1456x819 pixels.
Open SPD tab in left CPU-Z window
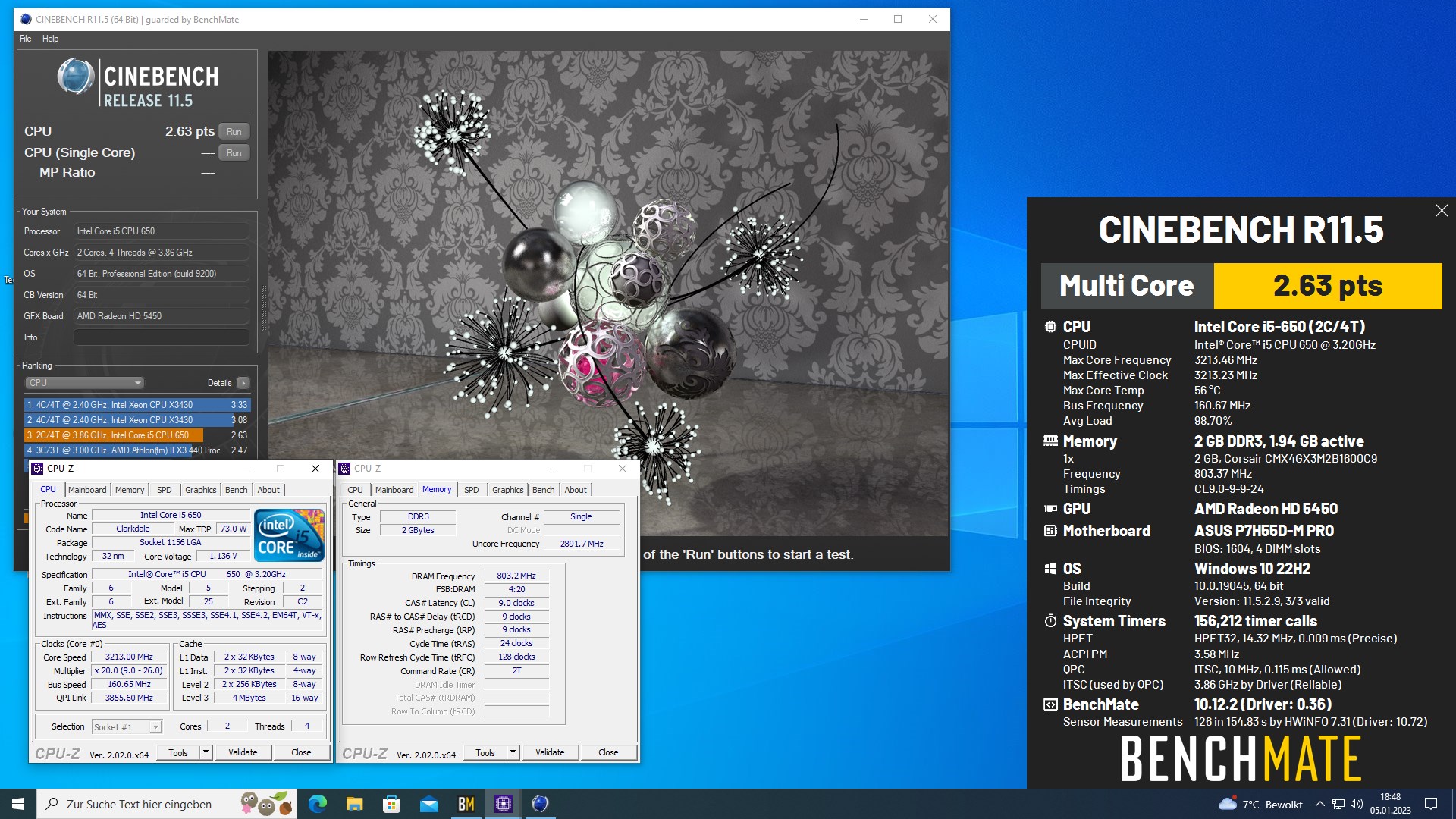(165, 490)
